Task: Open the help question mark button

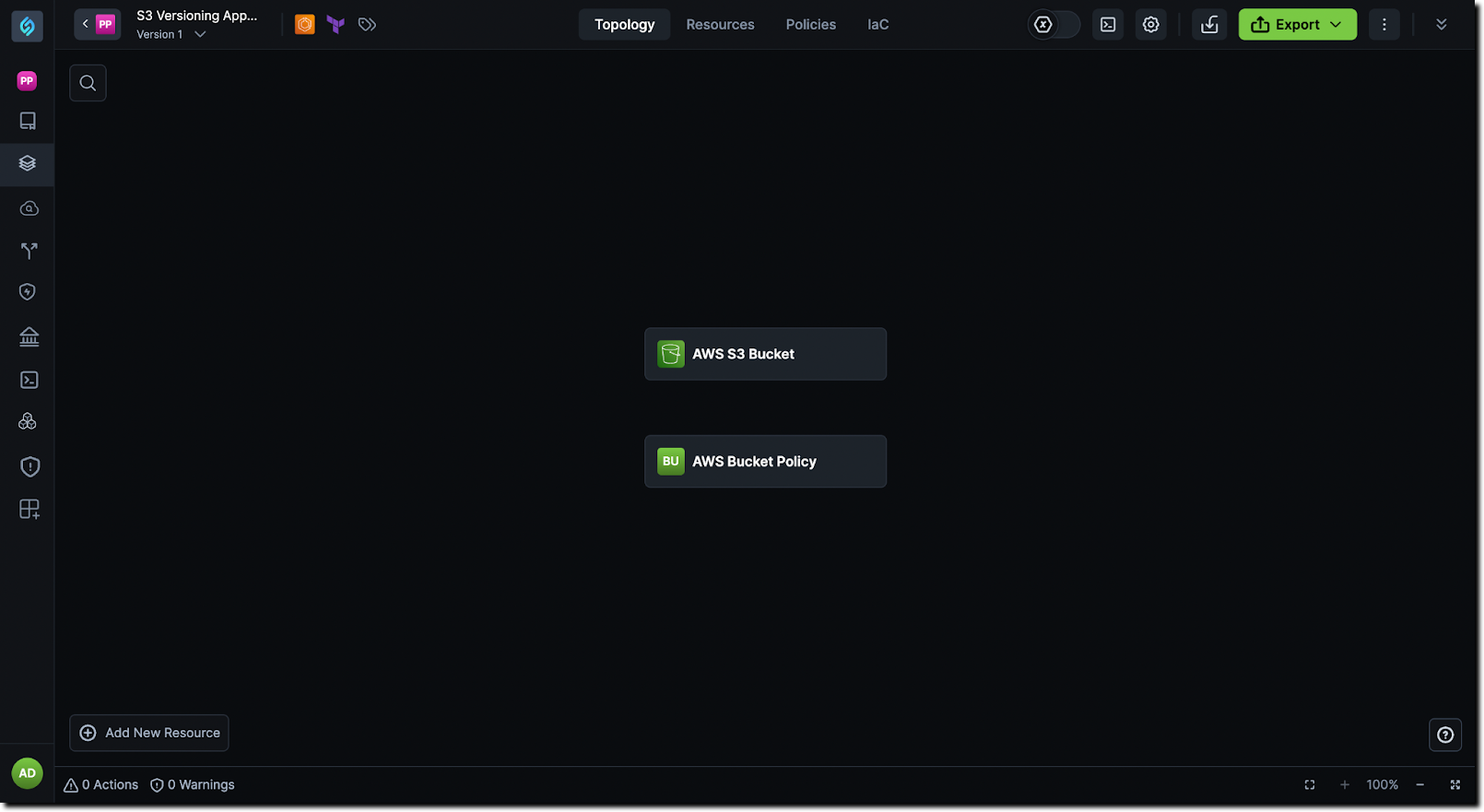Action: pyautogui.click(x=1445, y=735)
